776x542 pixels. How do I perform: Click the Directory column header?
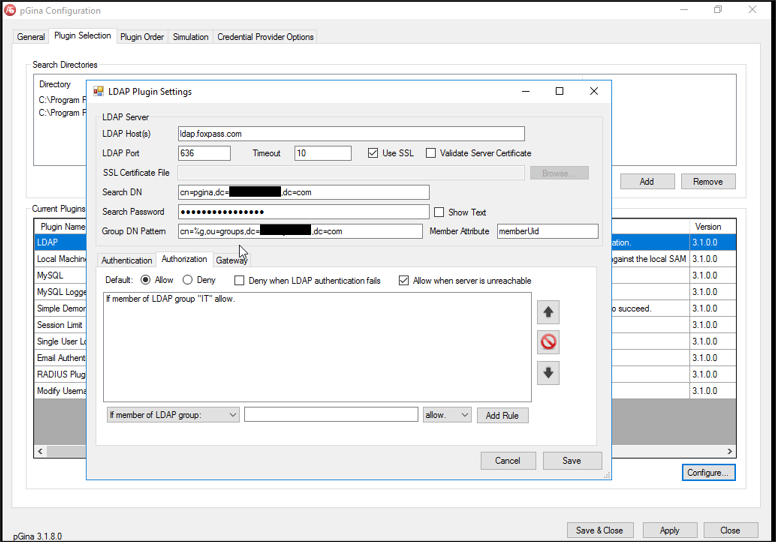click(x=55, y=84)
